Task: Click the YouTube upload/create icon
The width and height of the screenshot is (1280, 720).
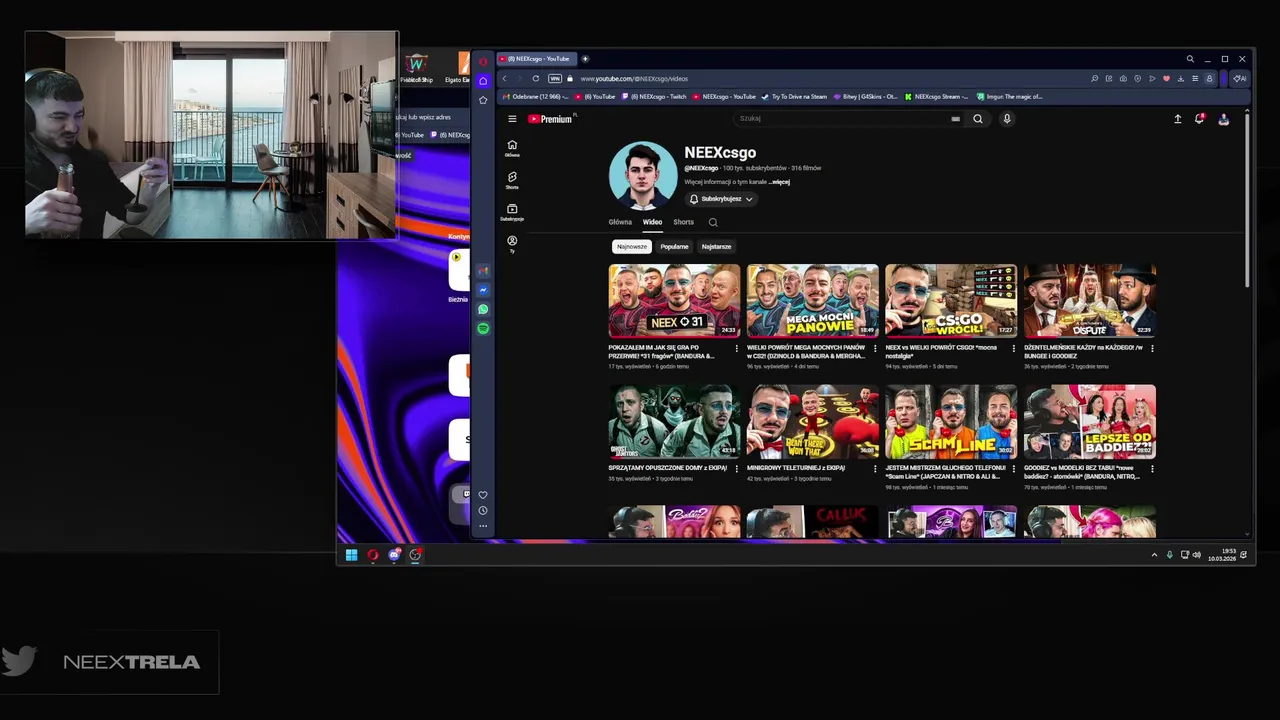Action: point(1177,119)
